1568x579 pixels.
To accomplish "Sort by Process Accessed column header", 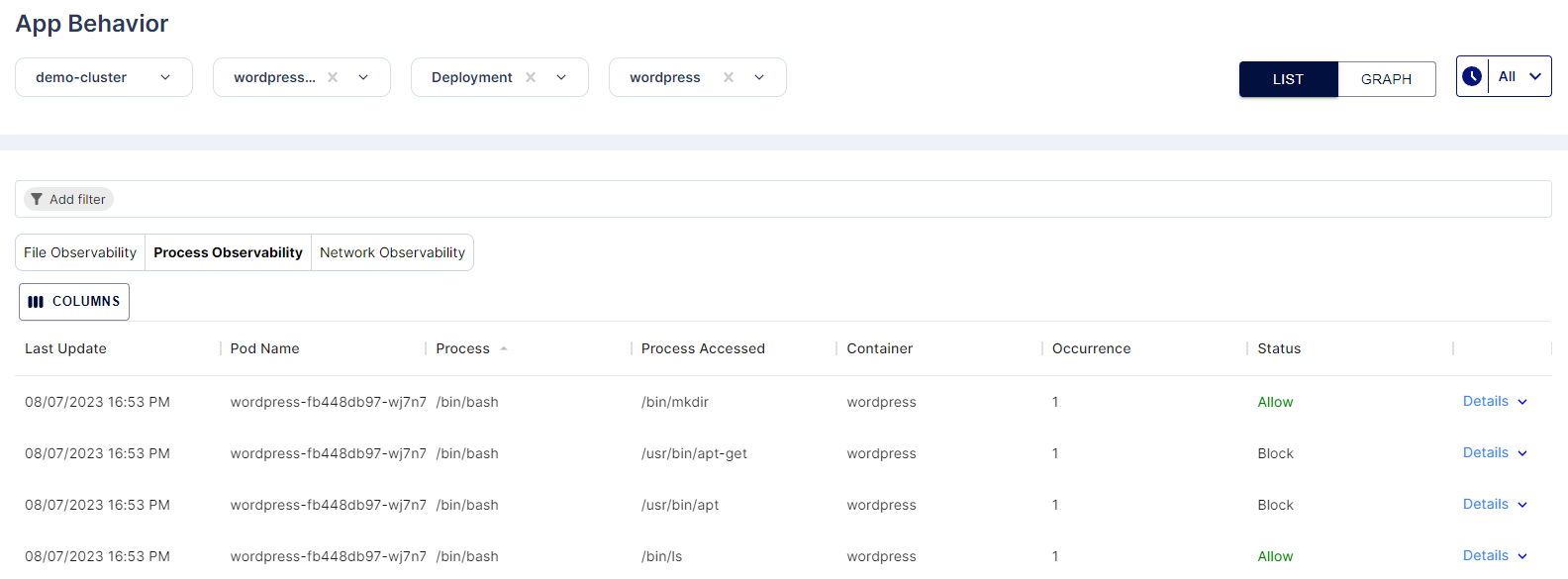I will (703, 348).
